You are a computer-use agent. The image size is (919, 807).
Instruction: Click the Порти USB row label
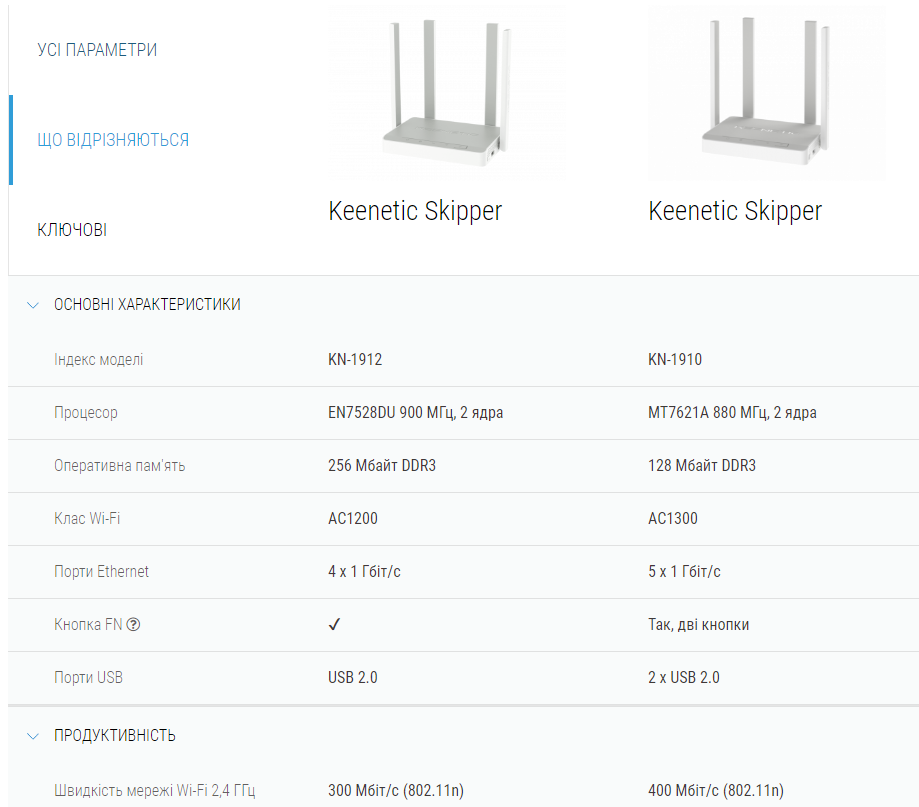click(88, 678)
